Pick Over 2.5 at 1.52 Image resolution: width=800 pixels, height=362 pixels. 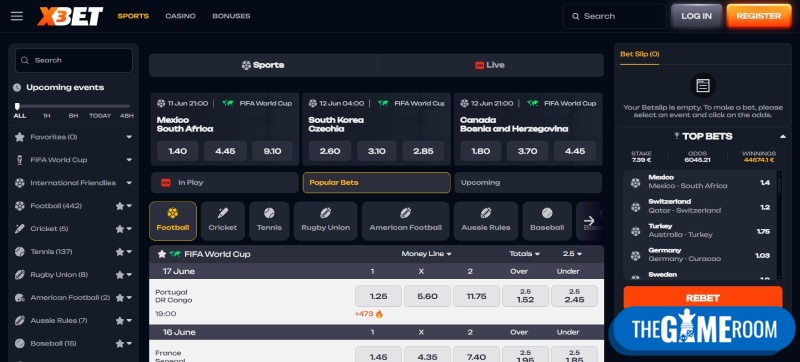[x=526, y=296]
